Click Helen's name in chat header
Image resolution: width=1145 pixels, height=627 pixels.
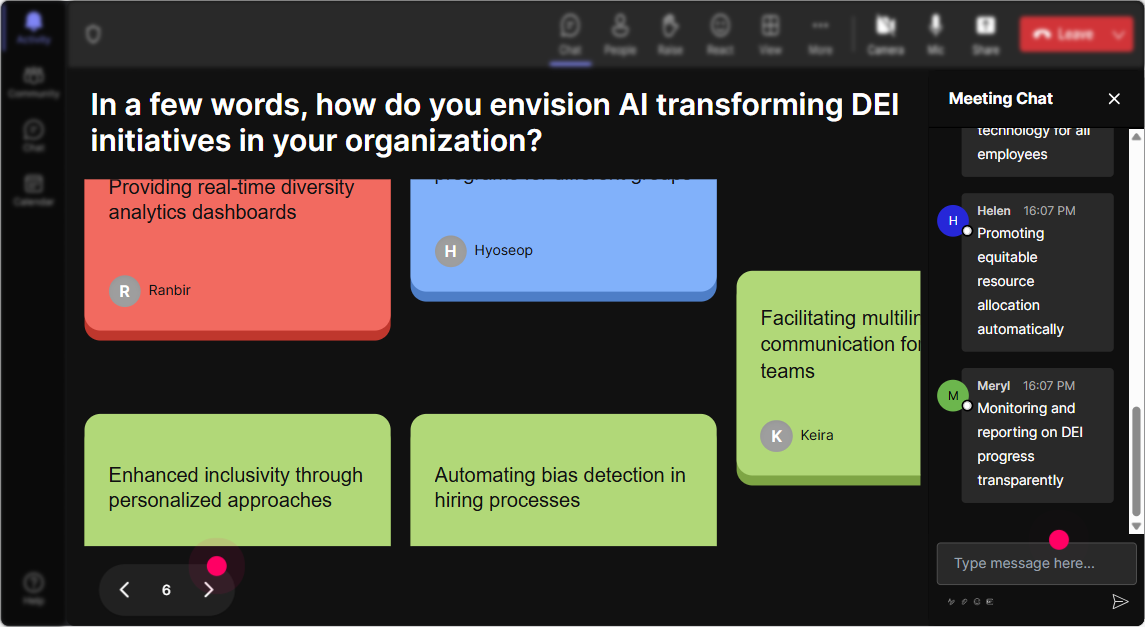[x=994, y=210]
